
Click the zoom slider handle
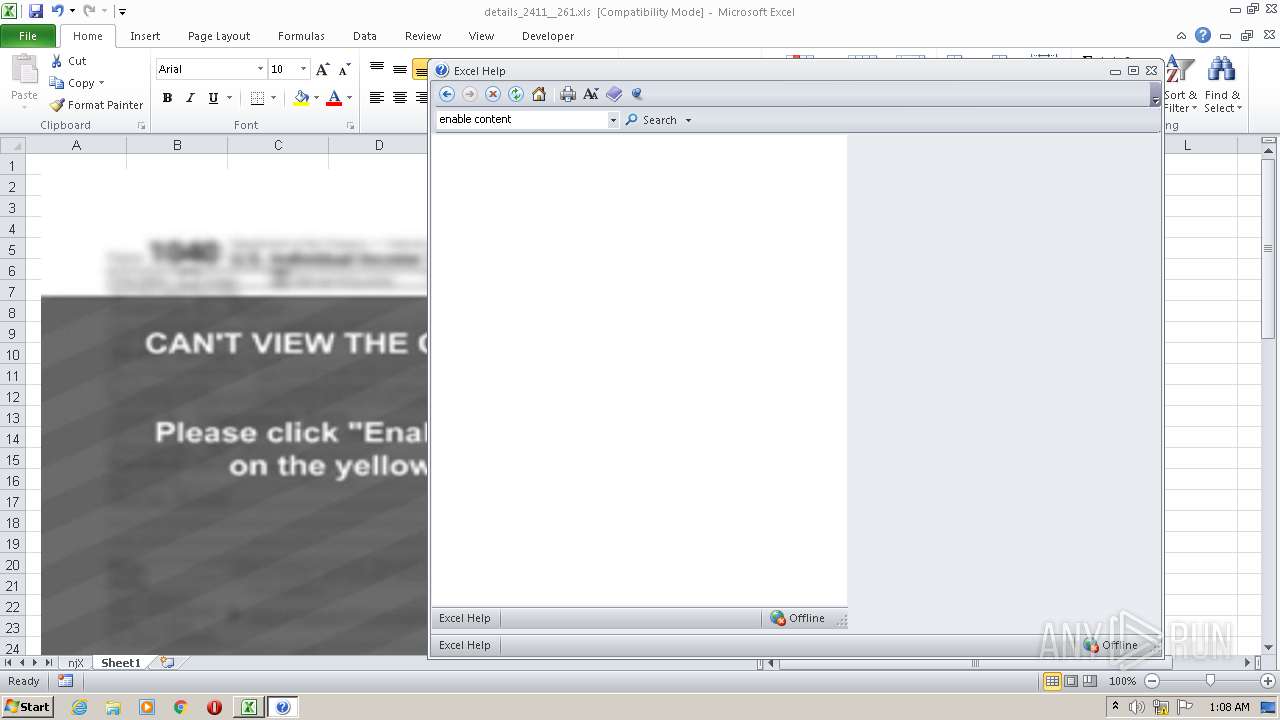click(1210, 681)
